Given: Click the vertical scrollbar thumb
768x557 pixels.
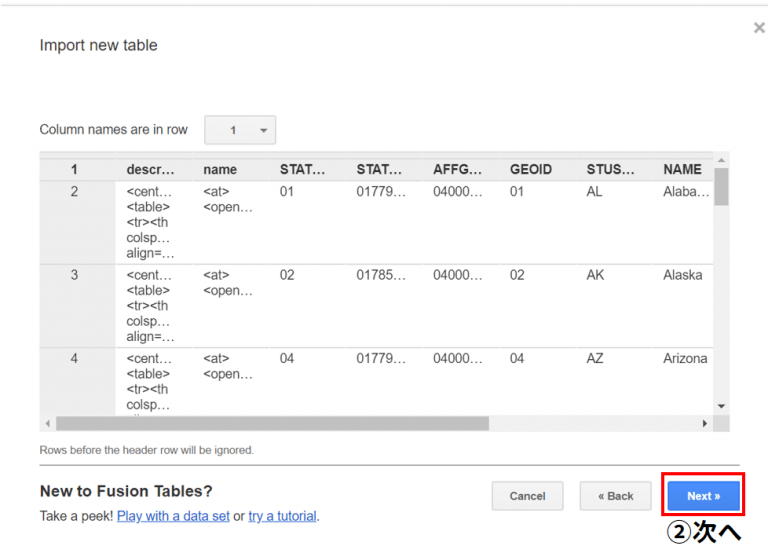Looking at the screenshot, I should pyautogui.click(x=721, y=186).
